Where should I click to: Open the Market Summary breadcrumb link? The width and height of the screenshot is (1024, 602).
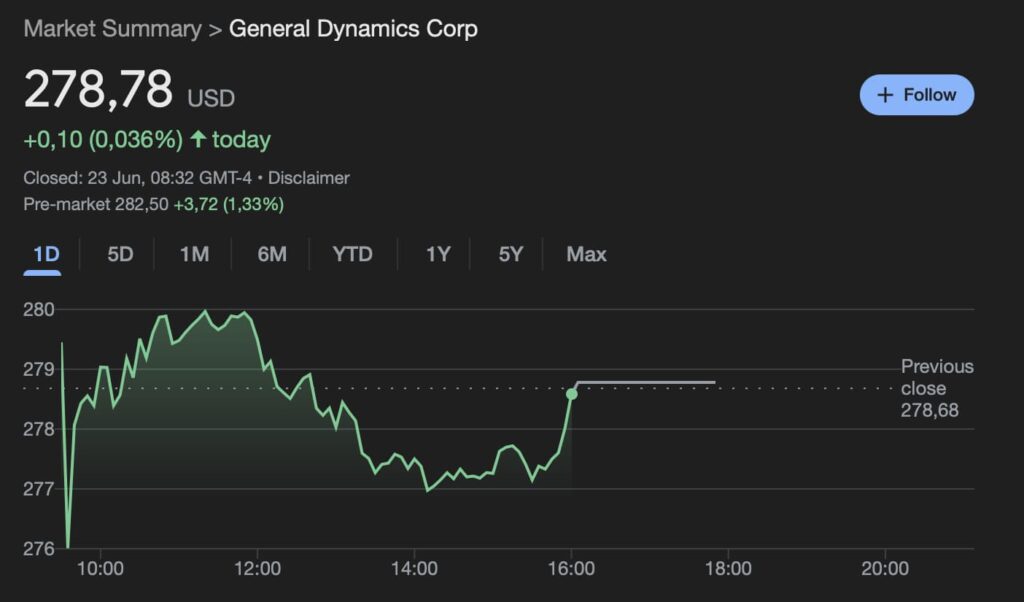(x=112, y=29)
